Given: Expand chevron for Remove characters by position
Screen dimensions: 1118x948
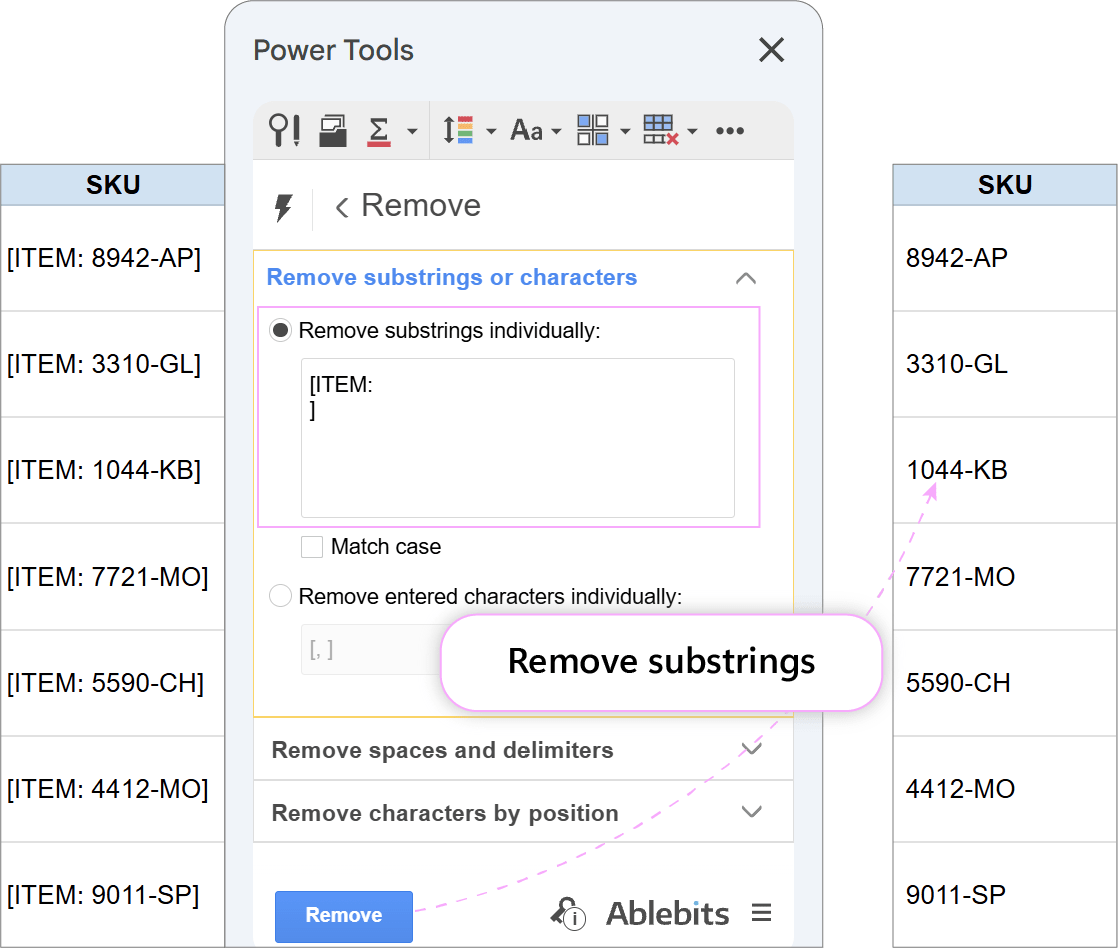Looking at the screenshot, I should click(x=752, y=812).
